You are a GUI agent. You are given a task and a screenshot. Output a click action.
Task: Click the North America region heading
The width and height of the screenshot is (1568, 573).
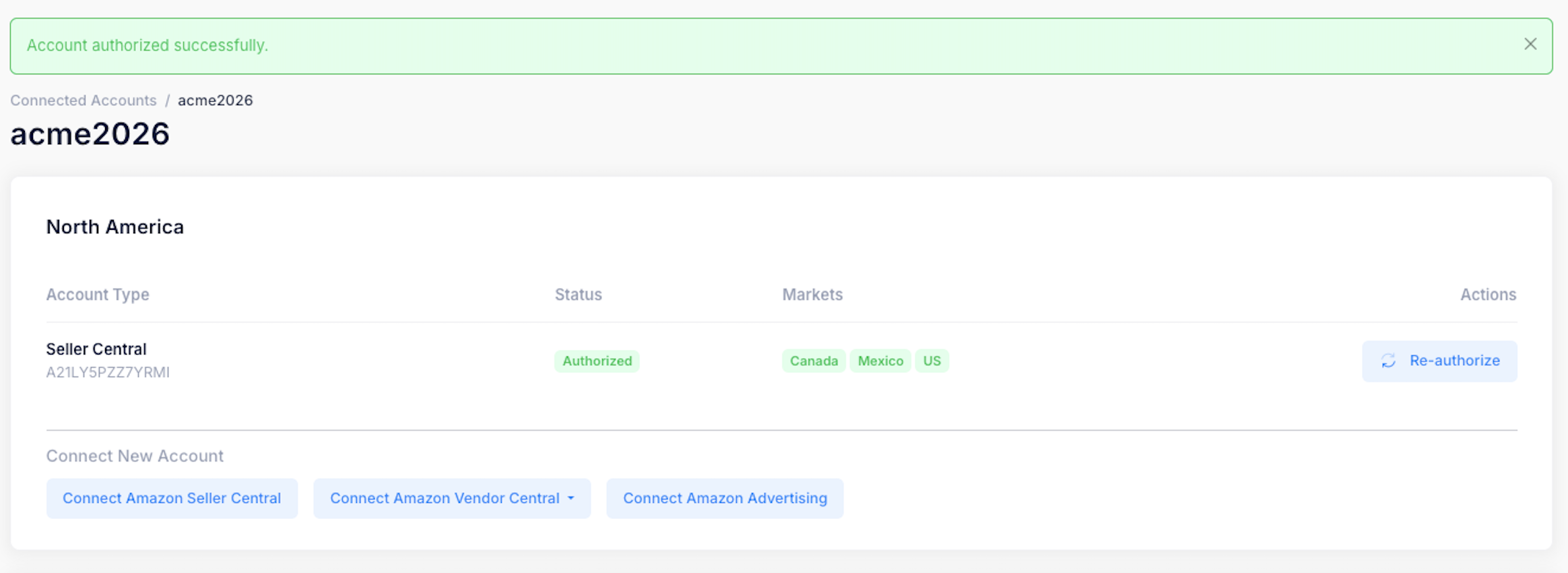pos(115,227)
